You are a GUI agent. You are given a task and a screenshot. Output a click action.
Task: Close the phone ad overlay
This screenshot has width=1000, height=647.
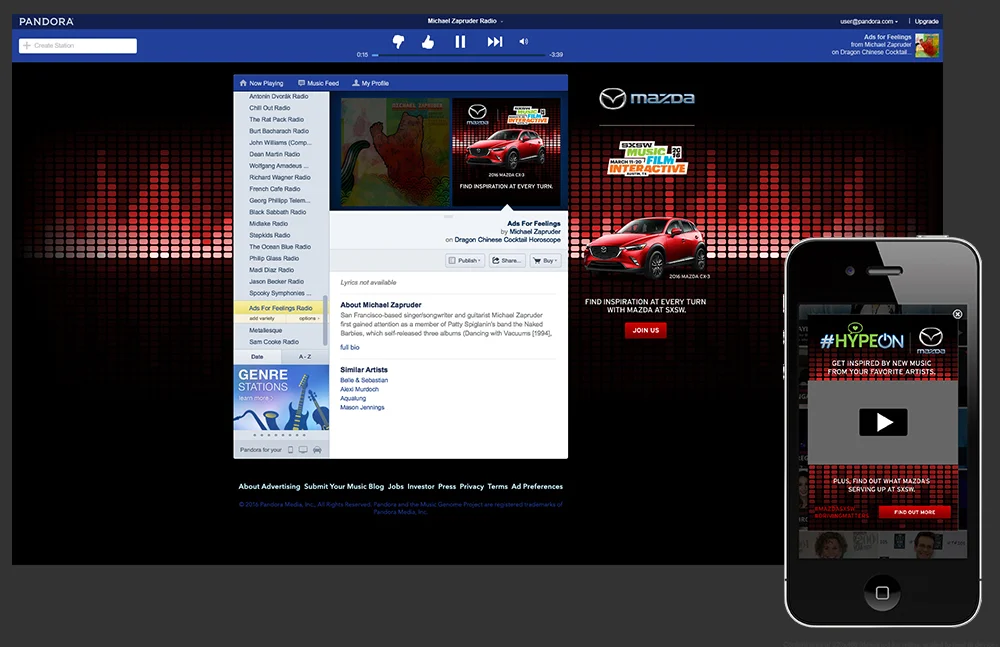957,314
